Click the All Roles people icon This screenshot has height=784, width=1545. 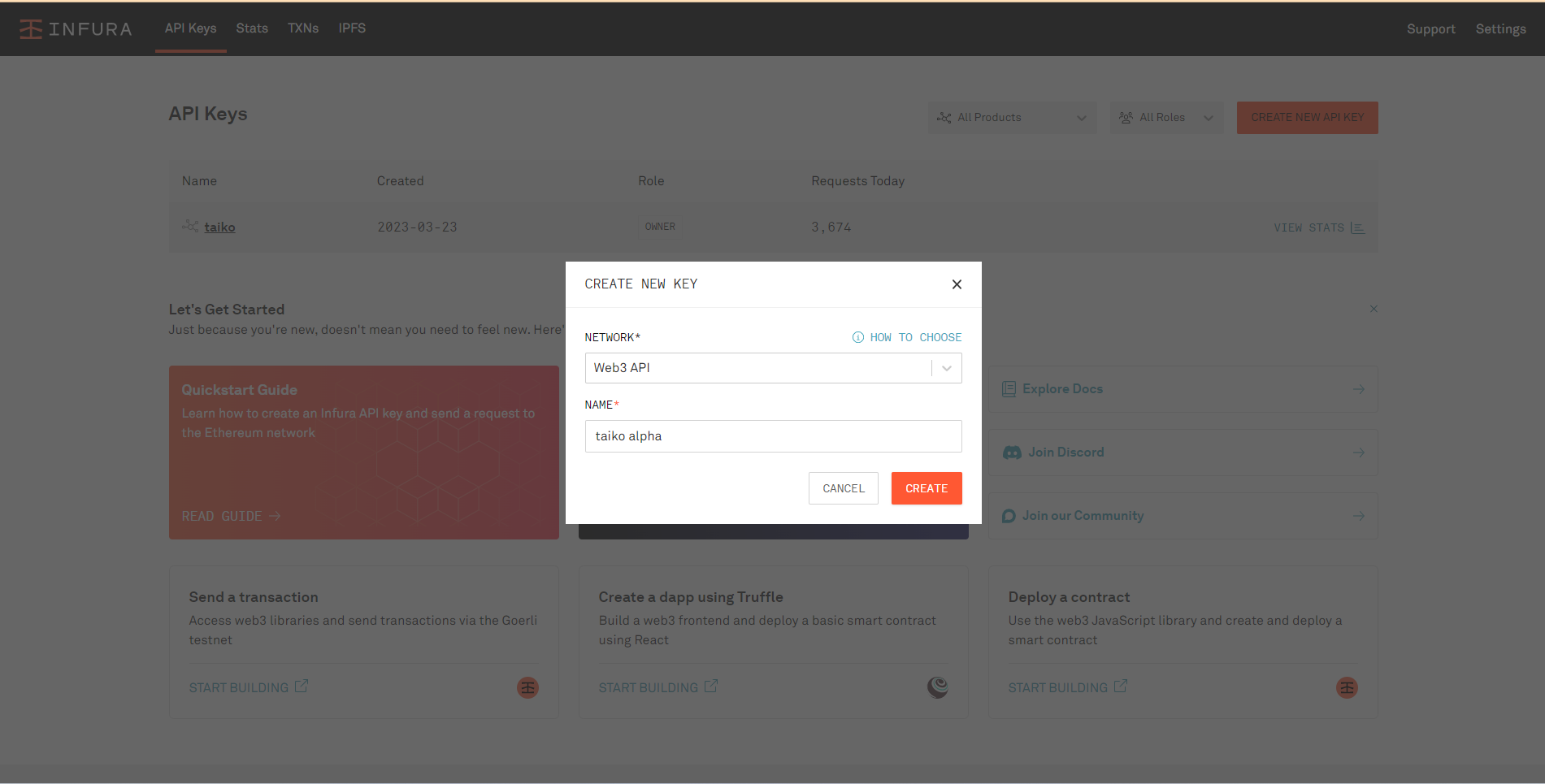tap(1126, 118)
